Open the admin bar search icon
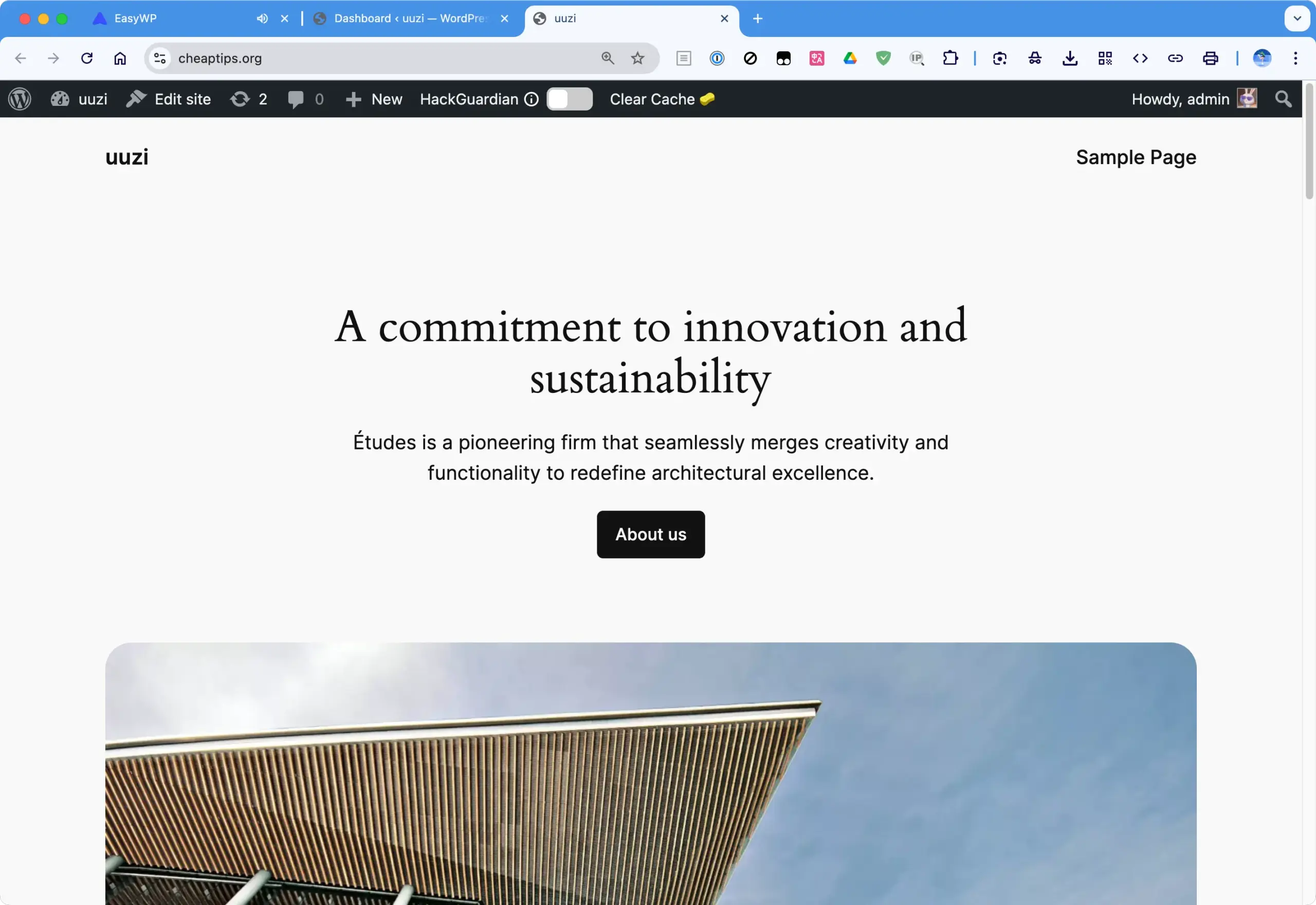The width and height of the screenshot is (1316, 905). 1284,99
